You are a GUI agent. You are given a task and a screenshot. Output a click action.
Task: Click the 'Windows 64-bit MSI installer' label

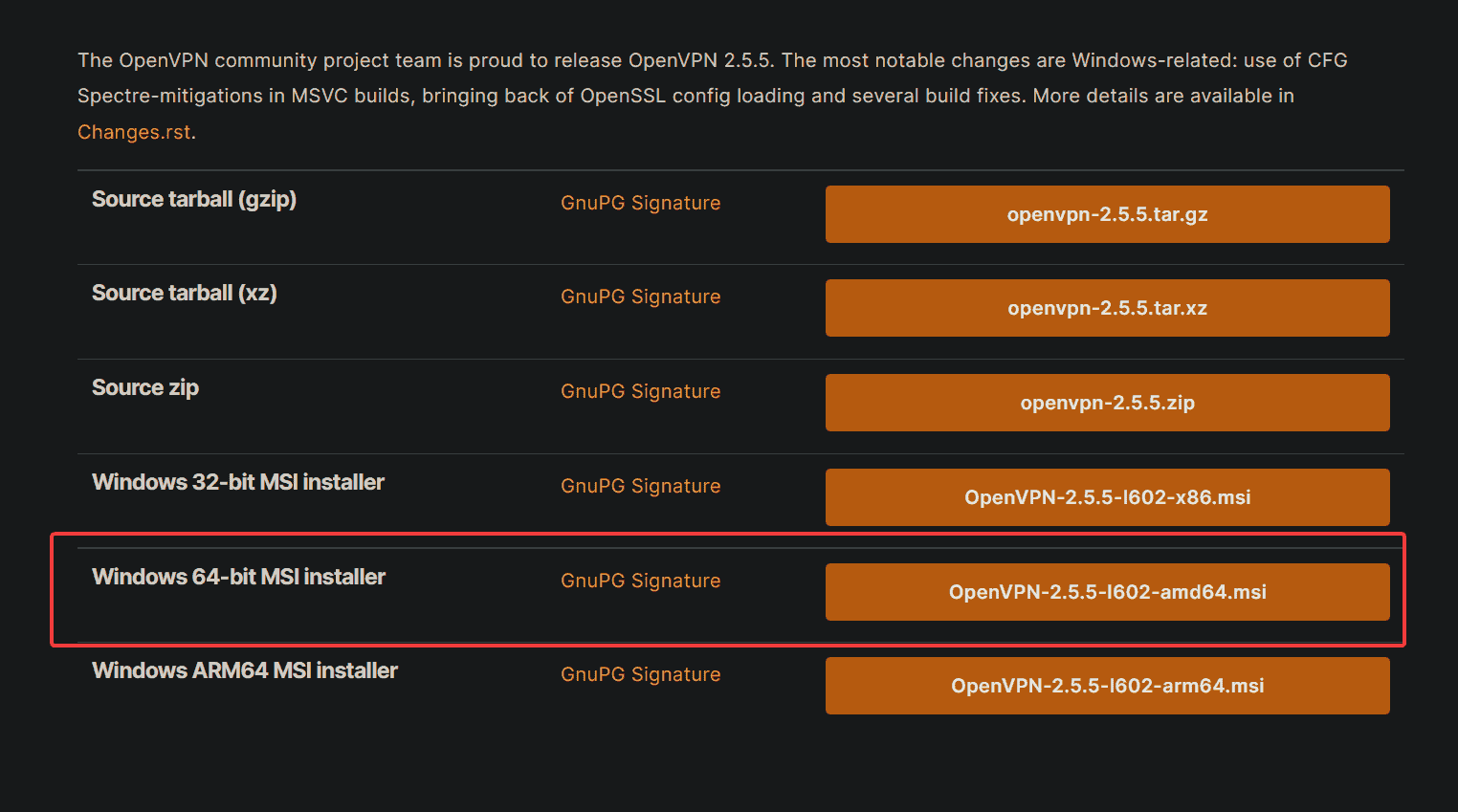click(x=238, y=577)
